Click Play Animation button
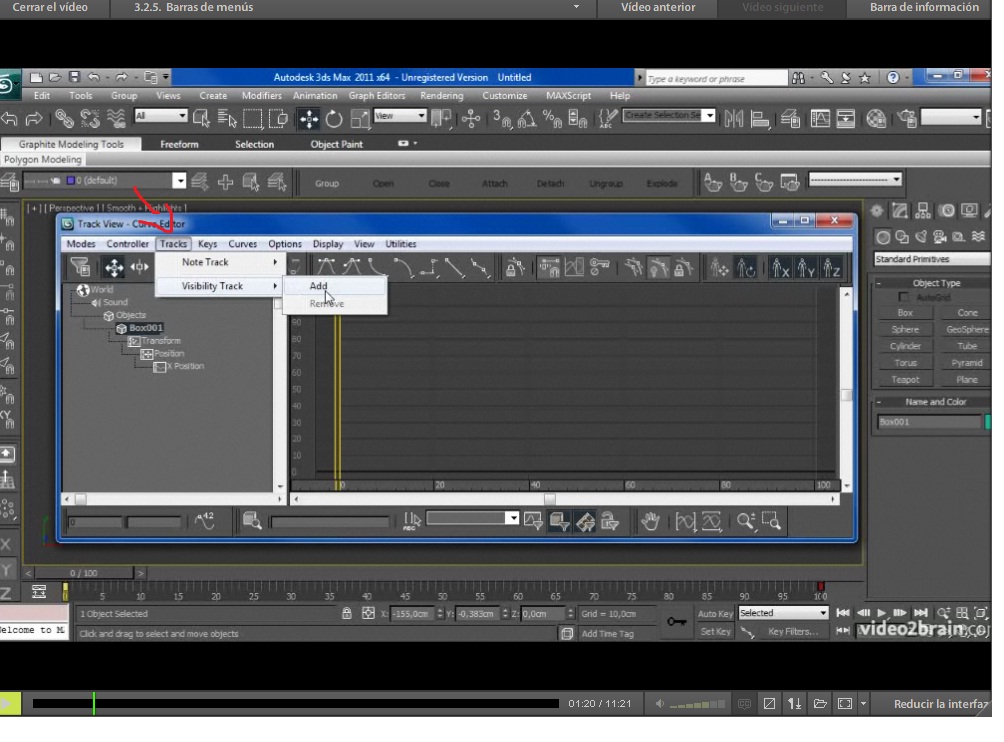 pos(882,613)
